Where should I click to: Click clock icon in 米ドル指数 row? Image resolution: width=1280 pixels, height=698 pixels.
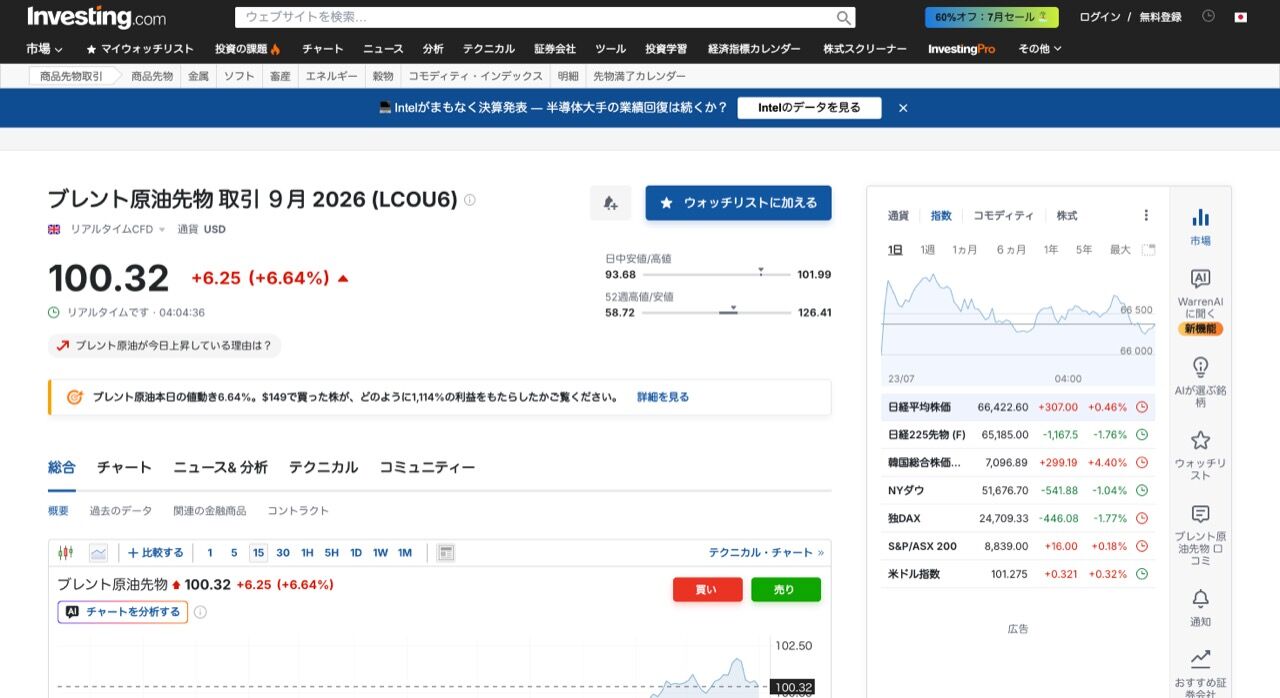1142,574
